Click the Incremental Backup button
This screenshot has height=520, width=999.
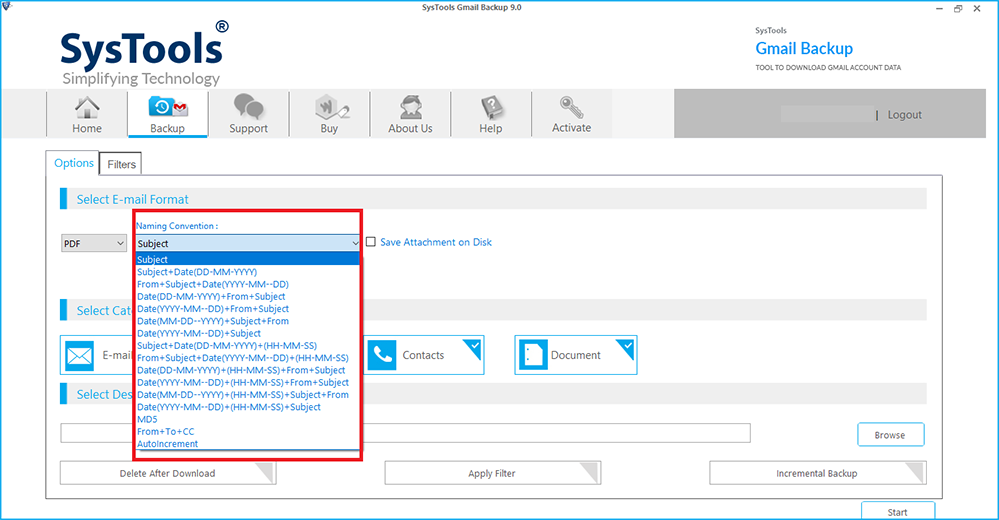pyautogui.click(x=817, y=473)
